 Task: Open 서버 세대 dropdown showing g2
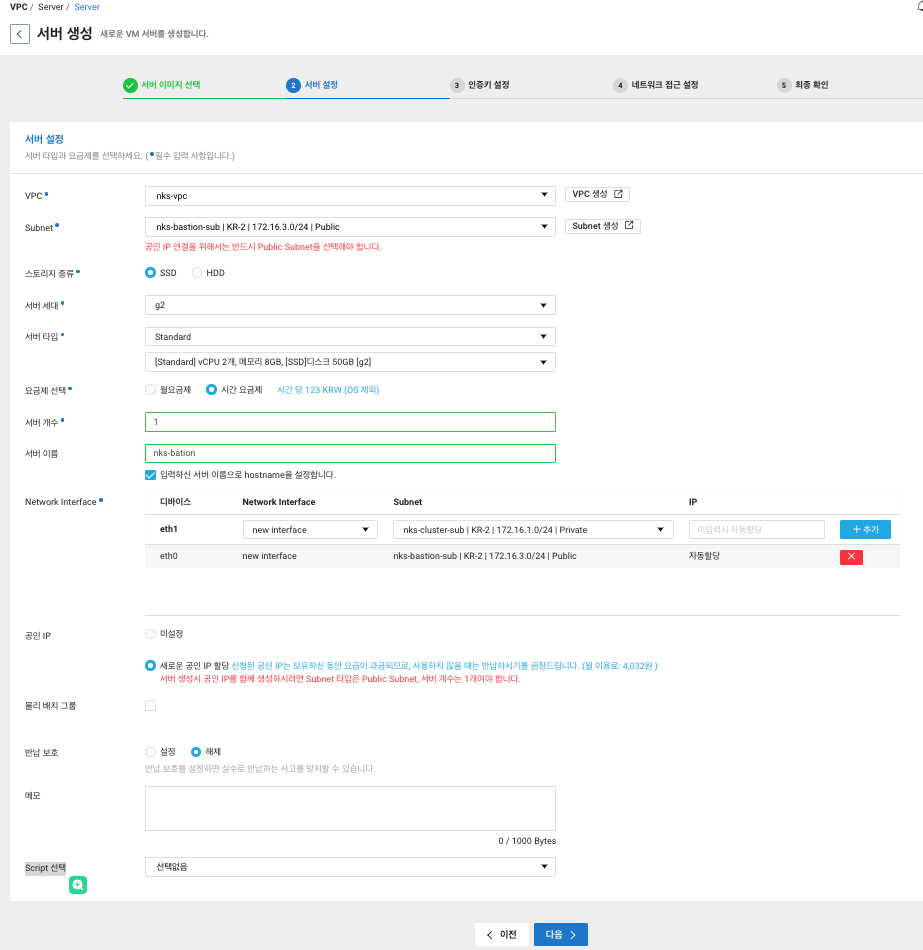350,305
